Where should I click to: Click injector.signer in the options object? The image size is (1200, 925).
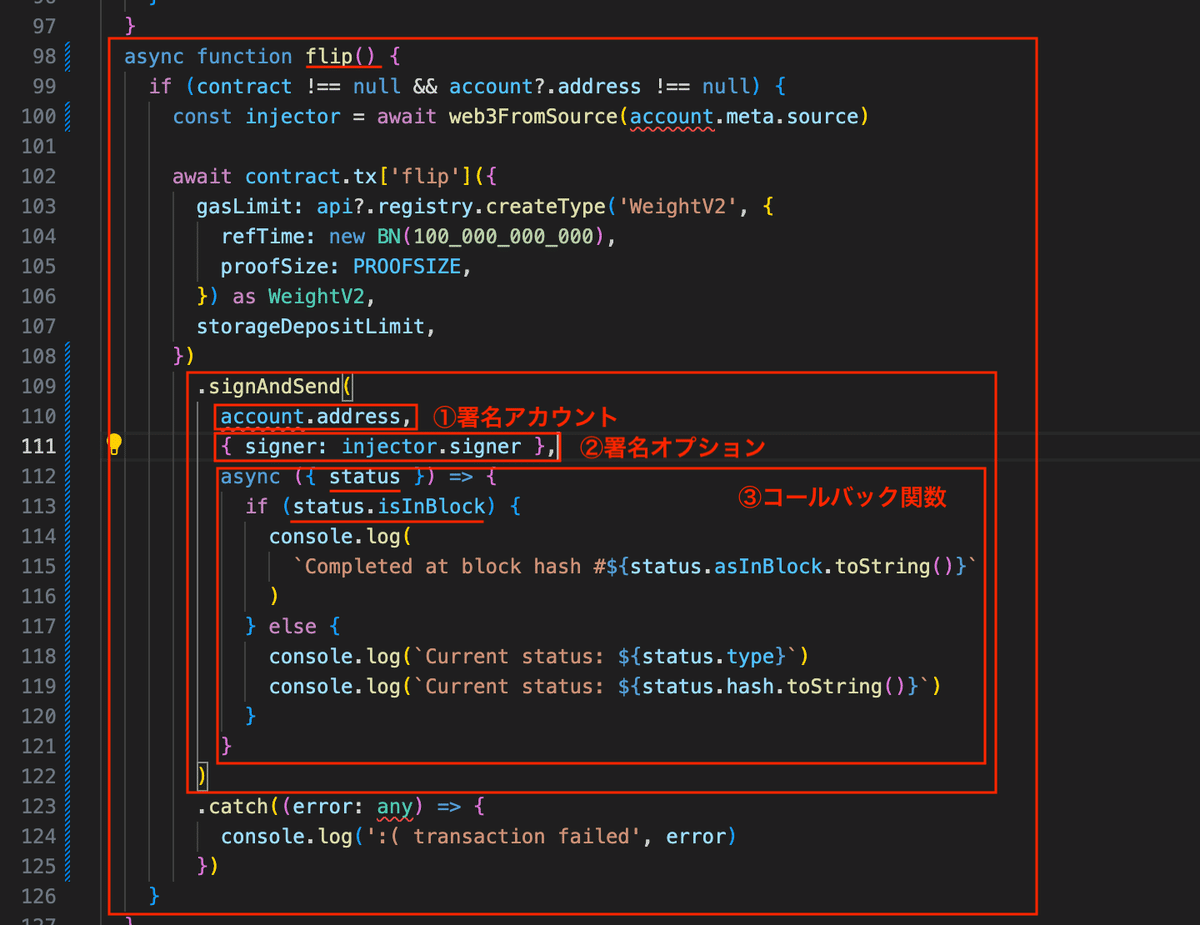tap(431, 446)
